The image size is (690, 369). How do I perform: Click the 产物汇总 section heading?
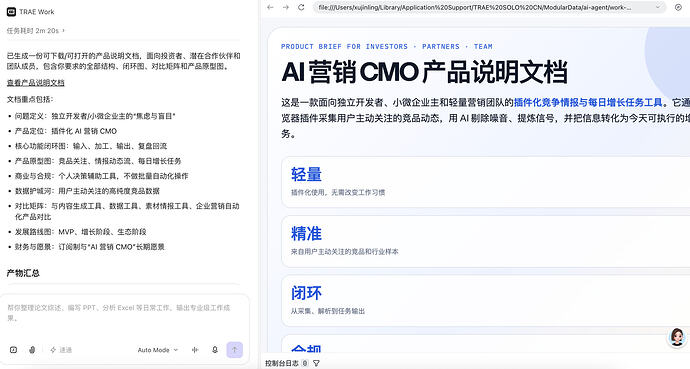pos(23,273)
